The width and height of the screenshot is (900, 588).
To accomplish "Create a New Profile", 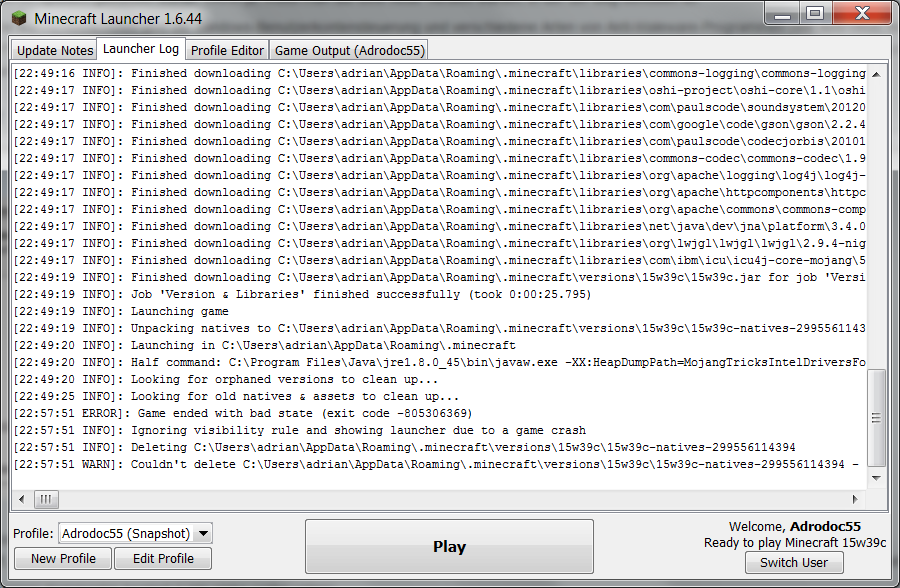I will click(63, 559).
